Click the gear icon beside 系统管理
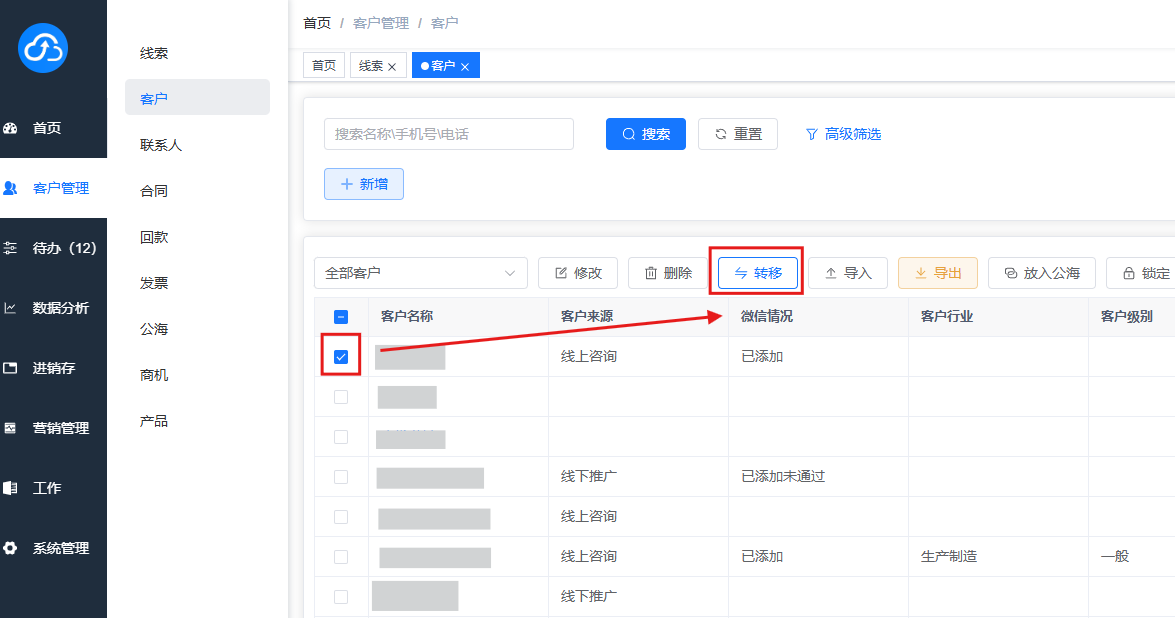The image size is (1175, 618). (x=10, y=548)
